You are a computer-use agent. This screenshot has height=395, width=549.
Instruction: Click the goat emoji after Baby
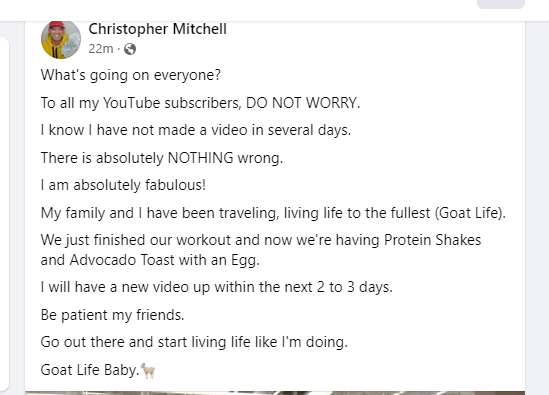pos(148,371)
